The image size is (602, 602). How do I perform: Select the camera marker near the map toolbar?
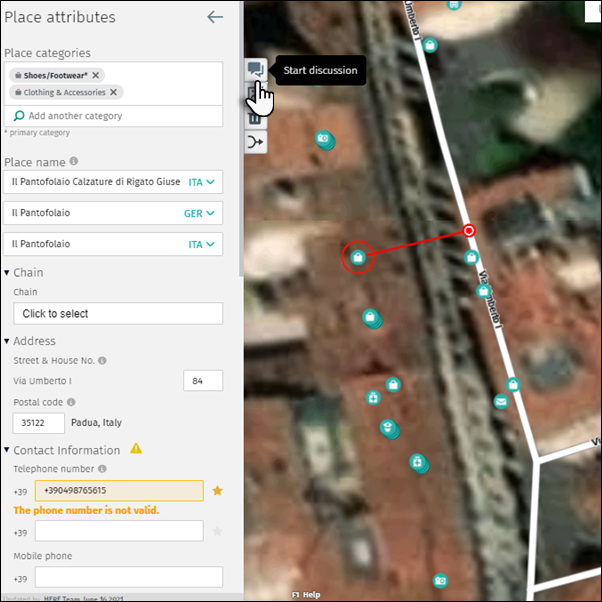click(324, 140)
